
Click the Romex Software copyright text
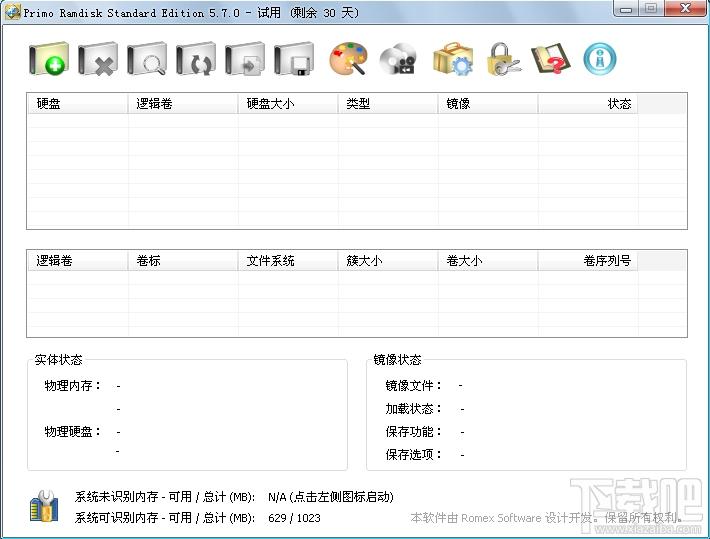point(547,518)
